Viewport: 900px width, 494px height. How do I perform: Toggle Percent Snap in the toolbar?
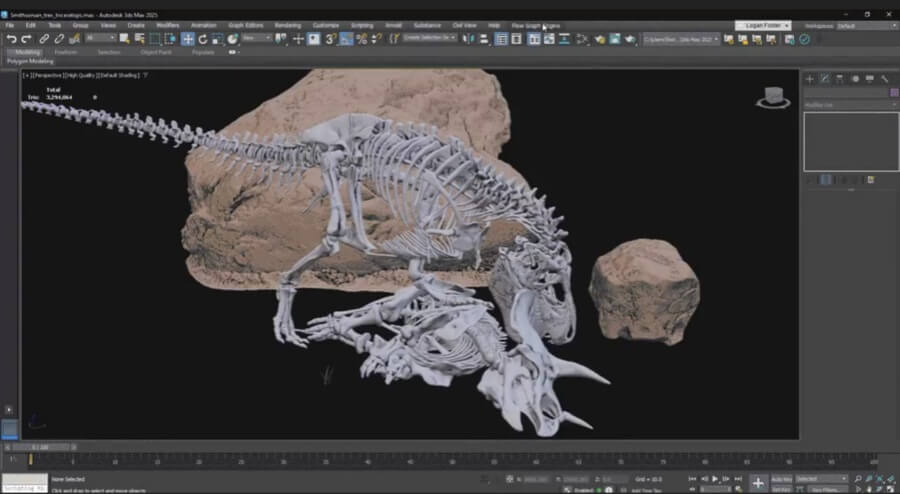[x=361, y=39]
